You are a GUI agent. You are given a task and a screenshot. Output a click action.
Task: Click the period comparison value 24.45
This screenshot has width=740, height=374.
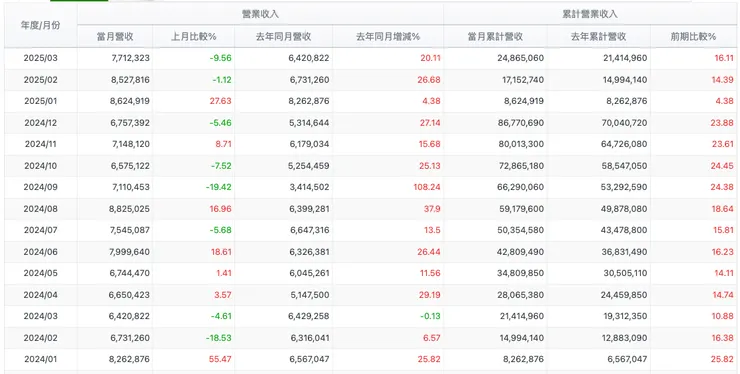tap(722, 166)
